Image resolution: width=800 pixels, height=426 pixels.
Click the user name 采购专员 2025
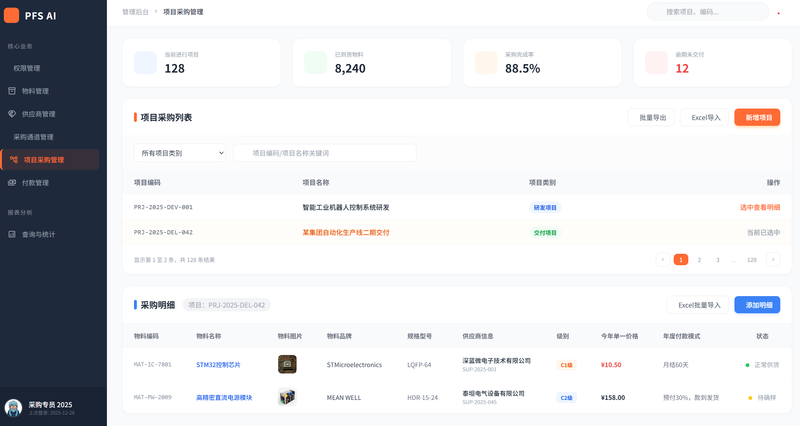(x=50, y=405)
